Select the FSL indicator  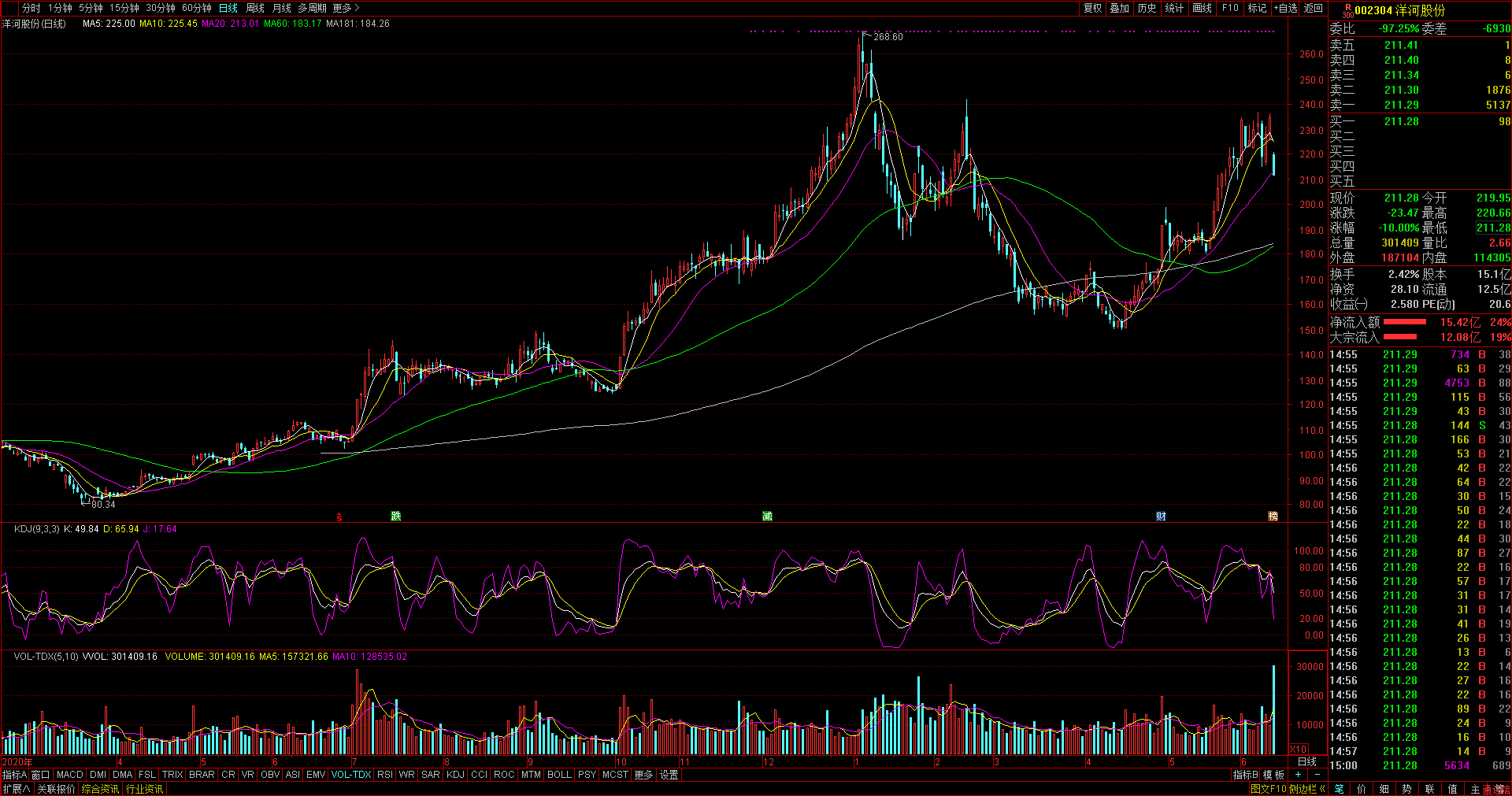pyautogui.click(x=147, y=775)
